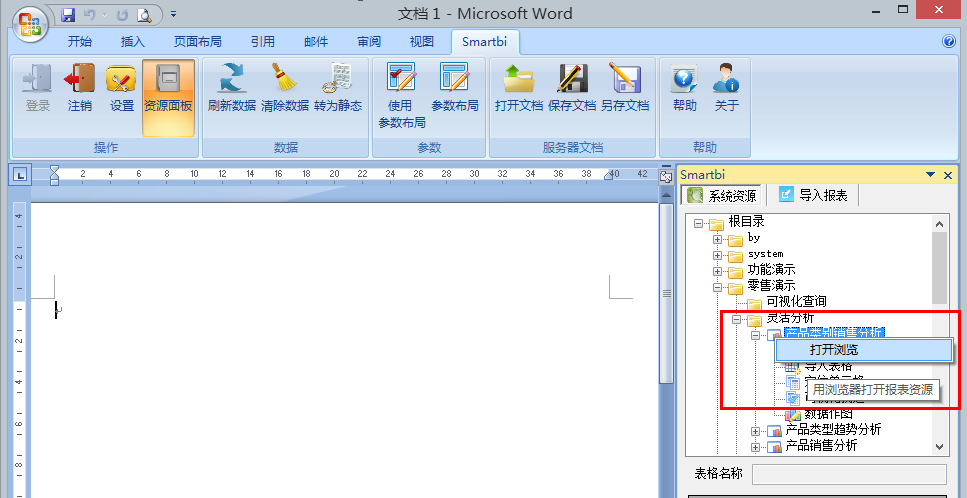Viewport: 967px width, 498px height.
Task: Click the document vertical scrollbar thumb
Action: coord(666,293)
